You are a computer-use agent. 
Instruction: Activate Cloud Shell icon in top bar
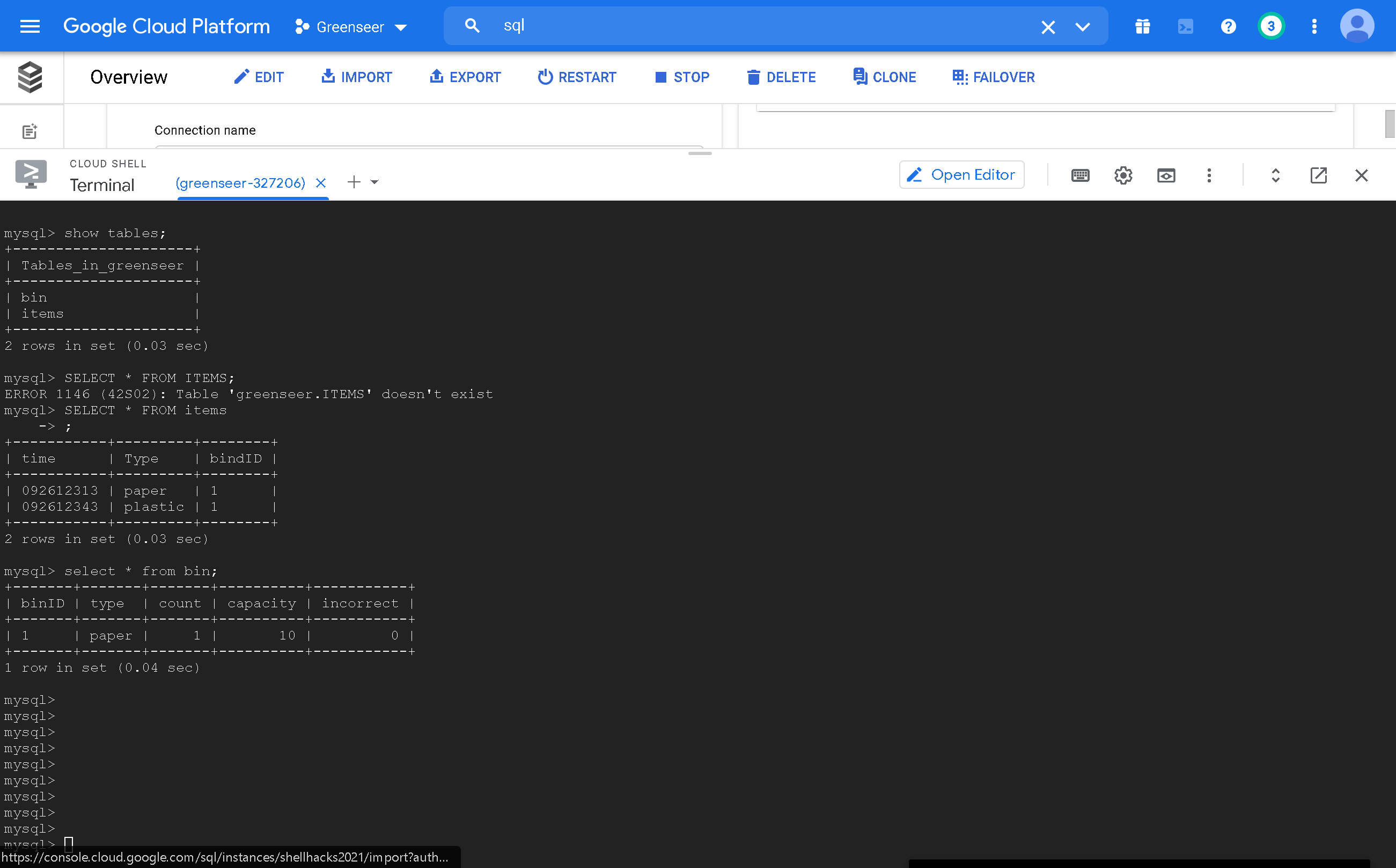[1185, 26]
